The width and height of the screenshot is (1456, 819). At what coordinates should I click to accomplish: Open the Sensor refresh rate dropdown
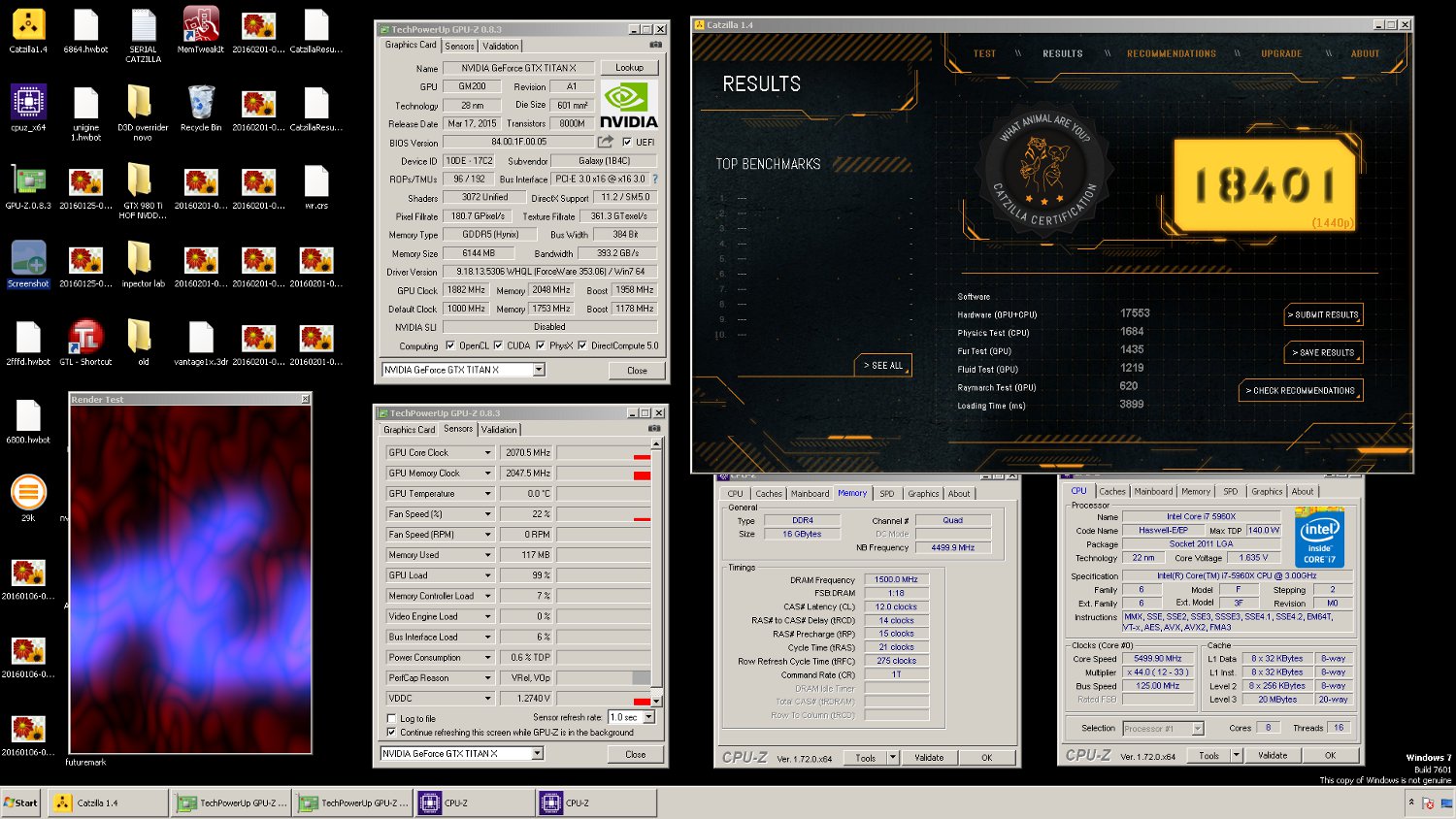[x=649, y=717]
